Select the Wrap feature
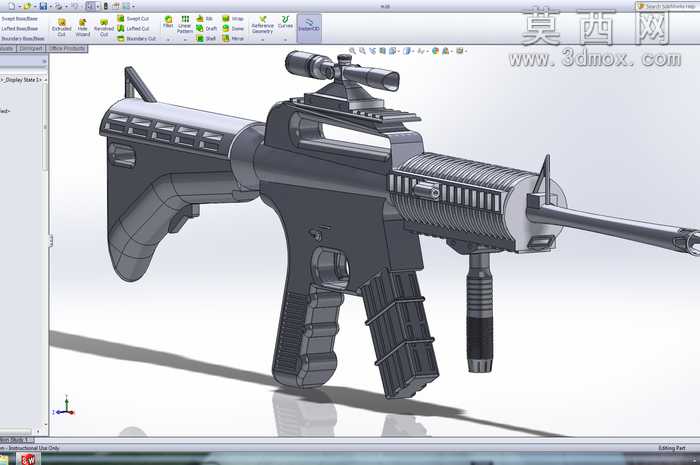Viewport: 700px width, 465px height. [233, 18]
